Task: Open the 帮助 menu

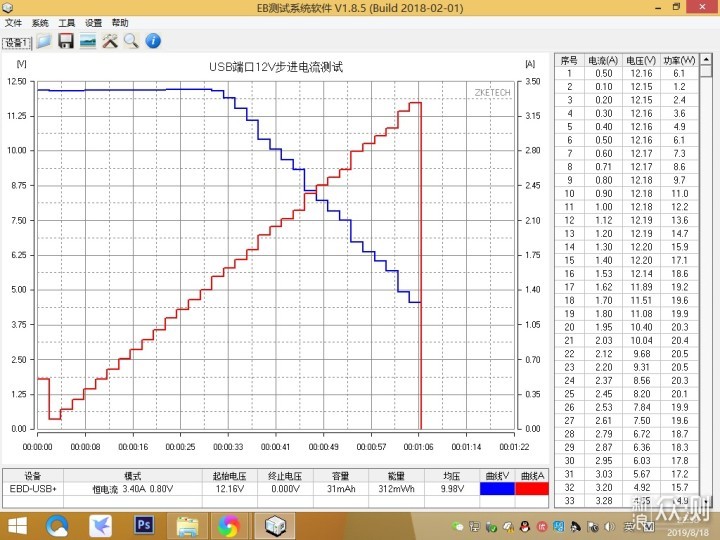Action: pos(120,23)
